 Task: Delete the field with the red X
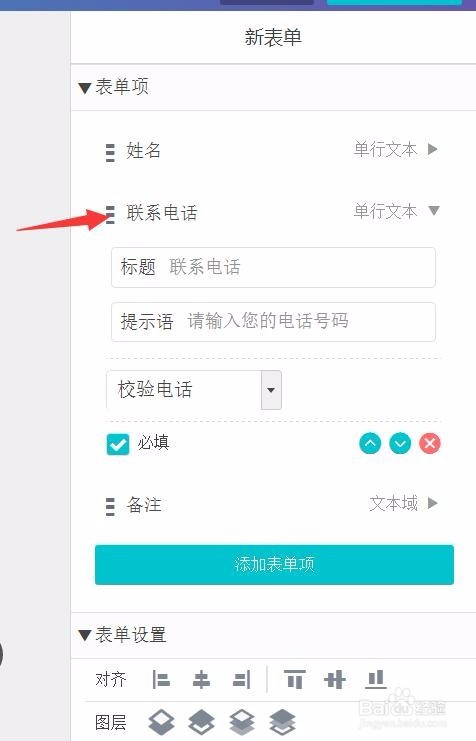tap(430, 443)
